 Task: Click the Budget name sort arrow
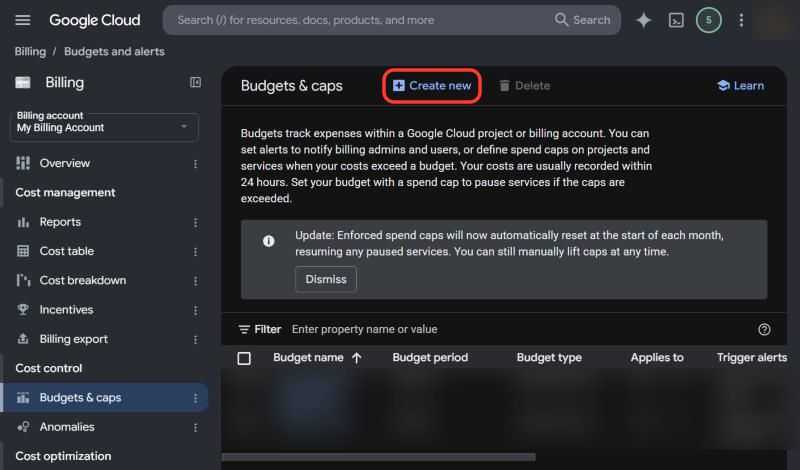(357, 358)
